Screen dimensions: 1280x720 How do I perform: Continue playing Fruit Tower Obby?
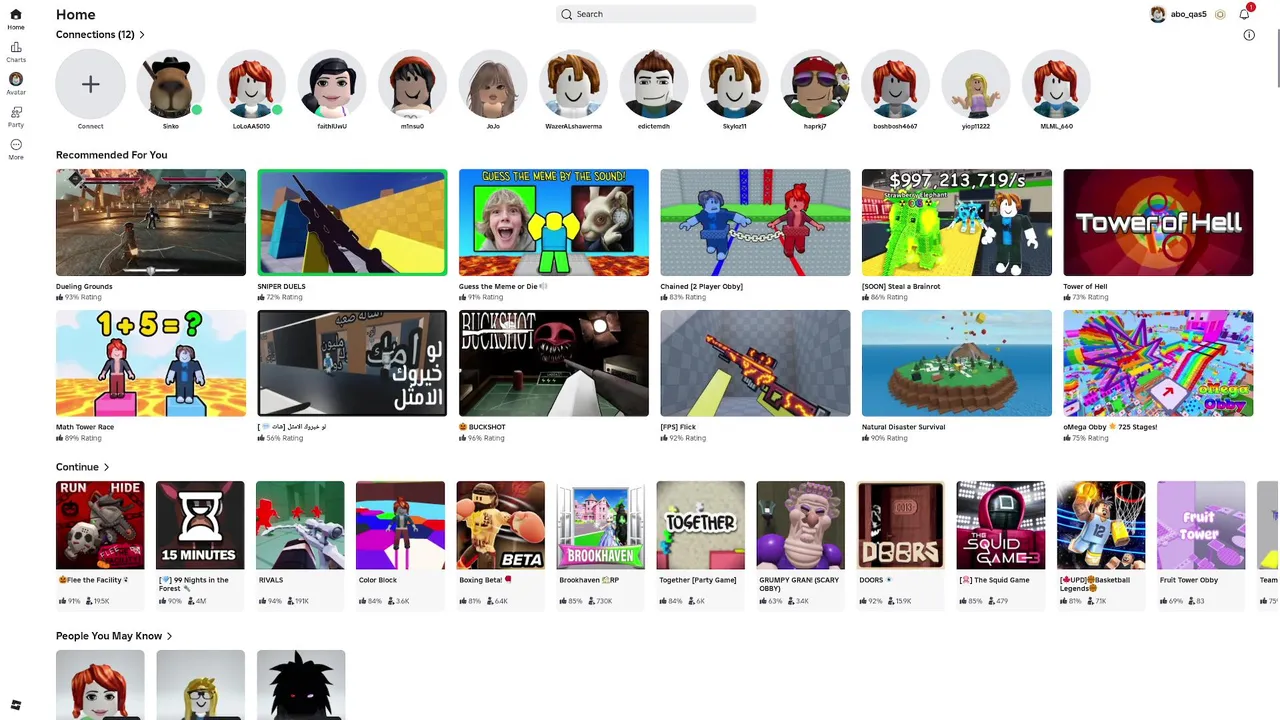point(1201,525)
